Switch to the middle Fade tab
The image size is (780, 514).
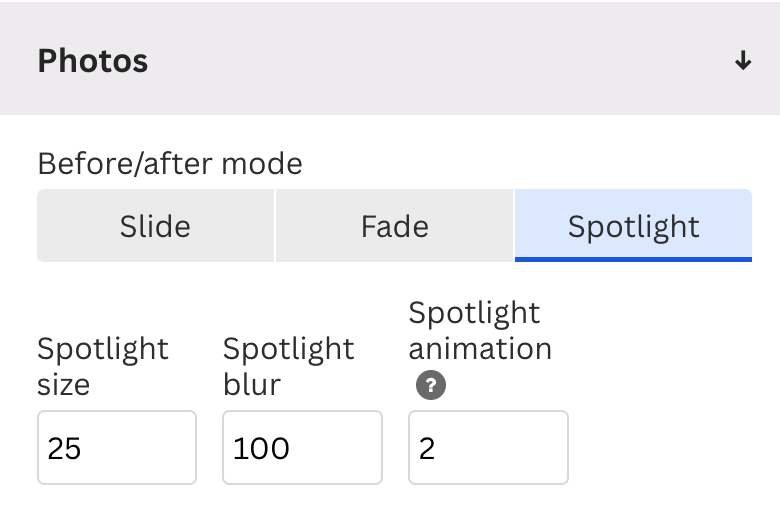coord(394,226)
